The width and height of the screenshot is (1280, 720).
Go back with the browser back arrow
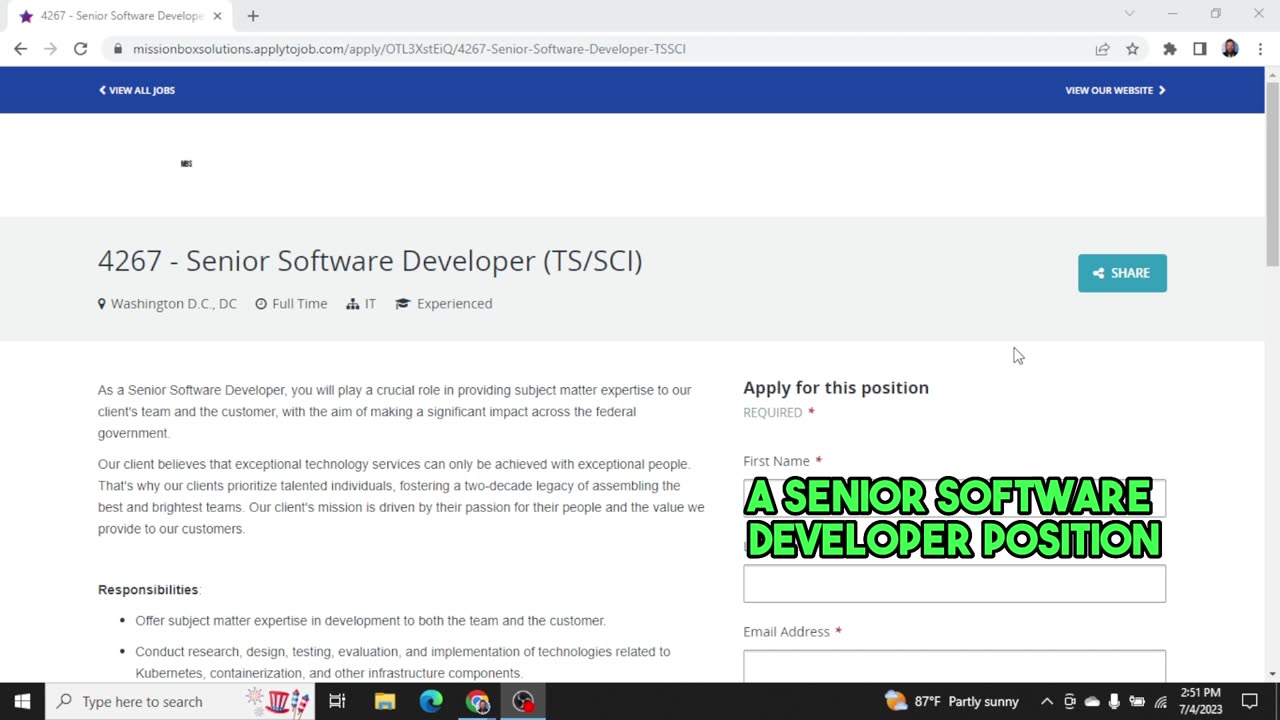coord(20,48)
